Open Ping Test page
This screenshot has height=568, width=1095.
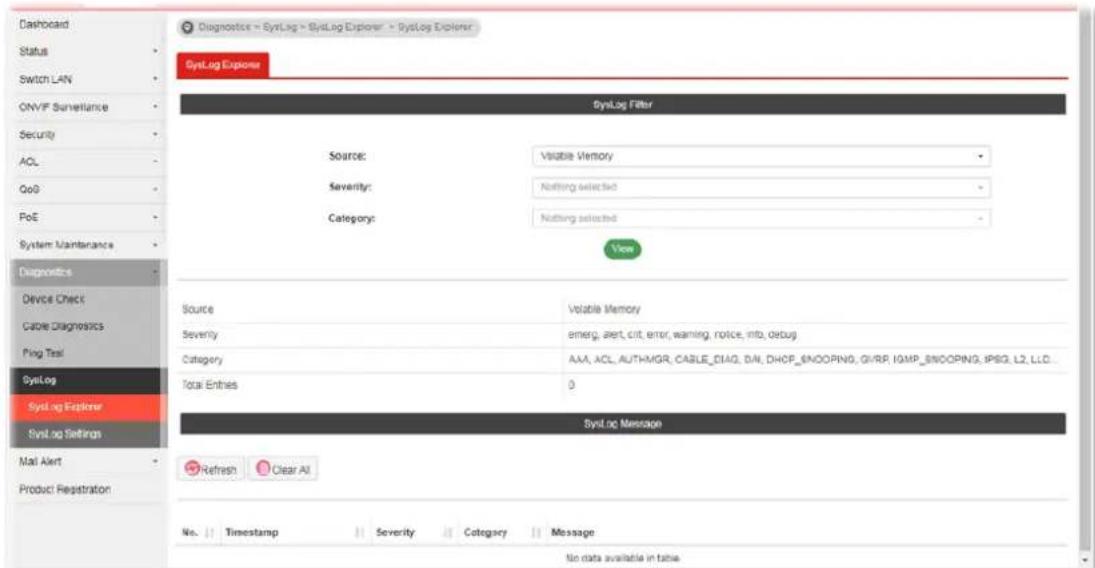(x=43, y=354)
